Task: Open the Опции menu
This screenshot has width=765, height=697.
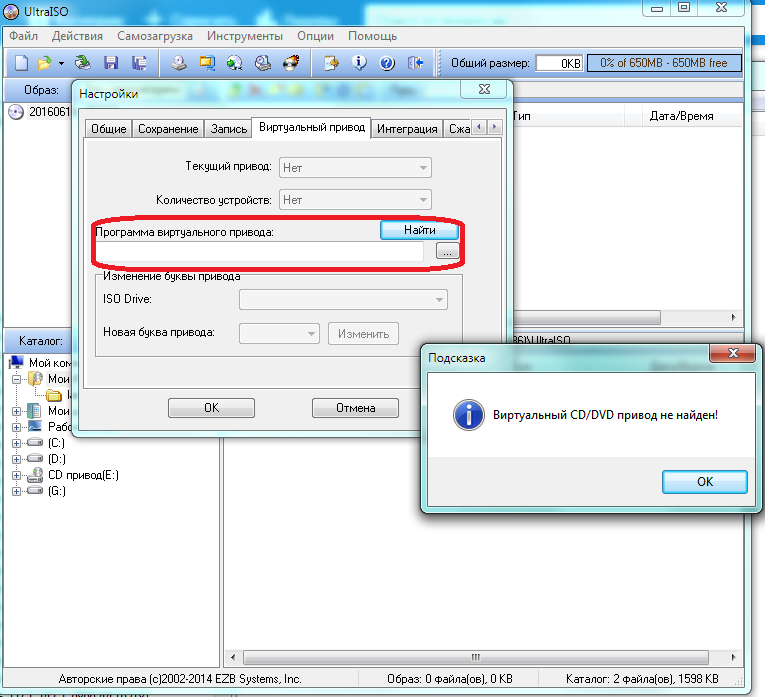Action: pos(315,36)
